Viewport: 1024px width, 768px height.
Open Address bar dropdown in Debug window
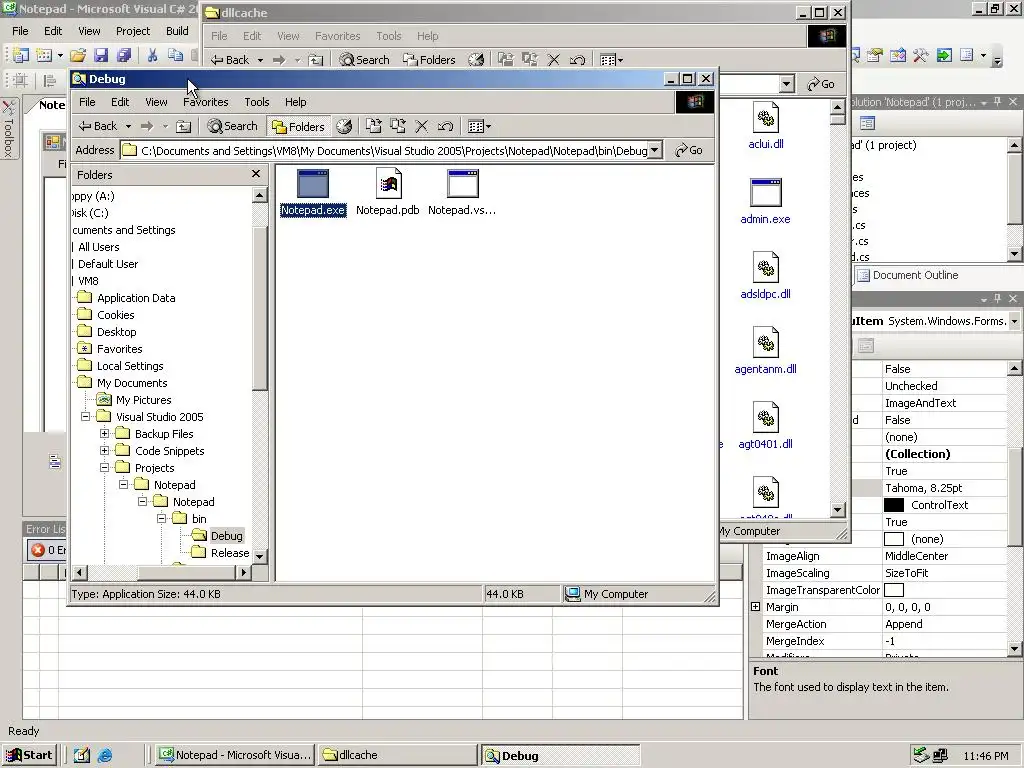coord(654,150)
